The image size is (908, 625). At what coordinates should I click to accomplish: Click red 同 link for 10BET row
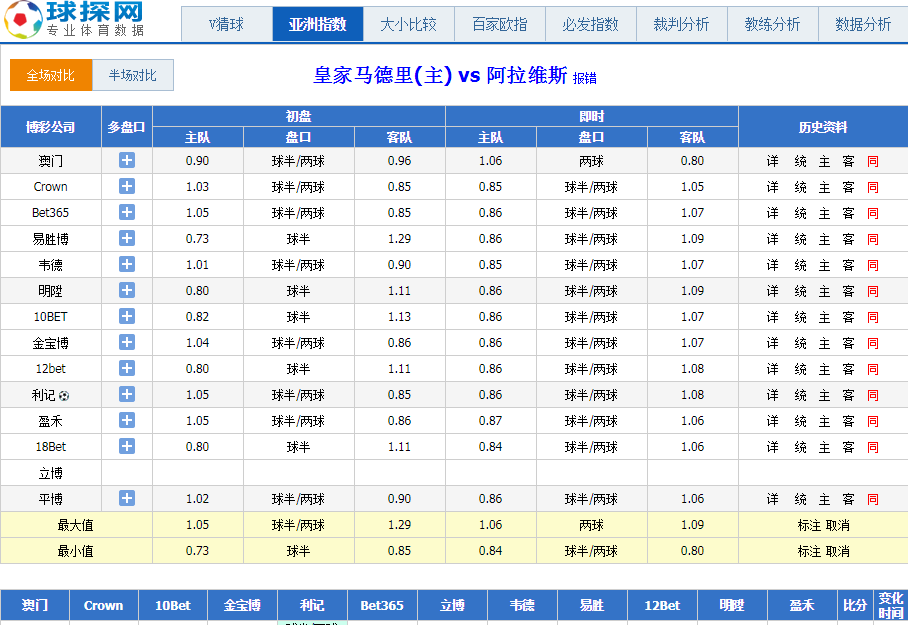pos(873,317)
